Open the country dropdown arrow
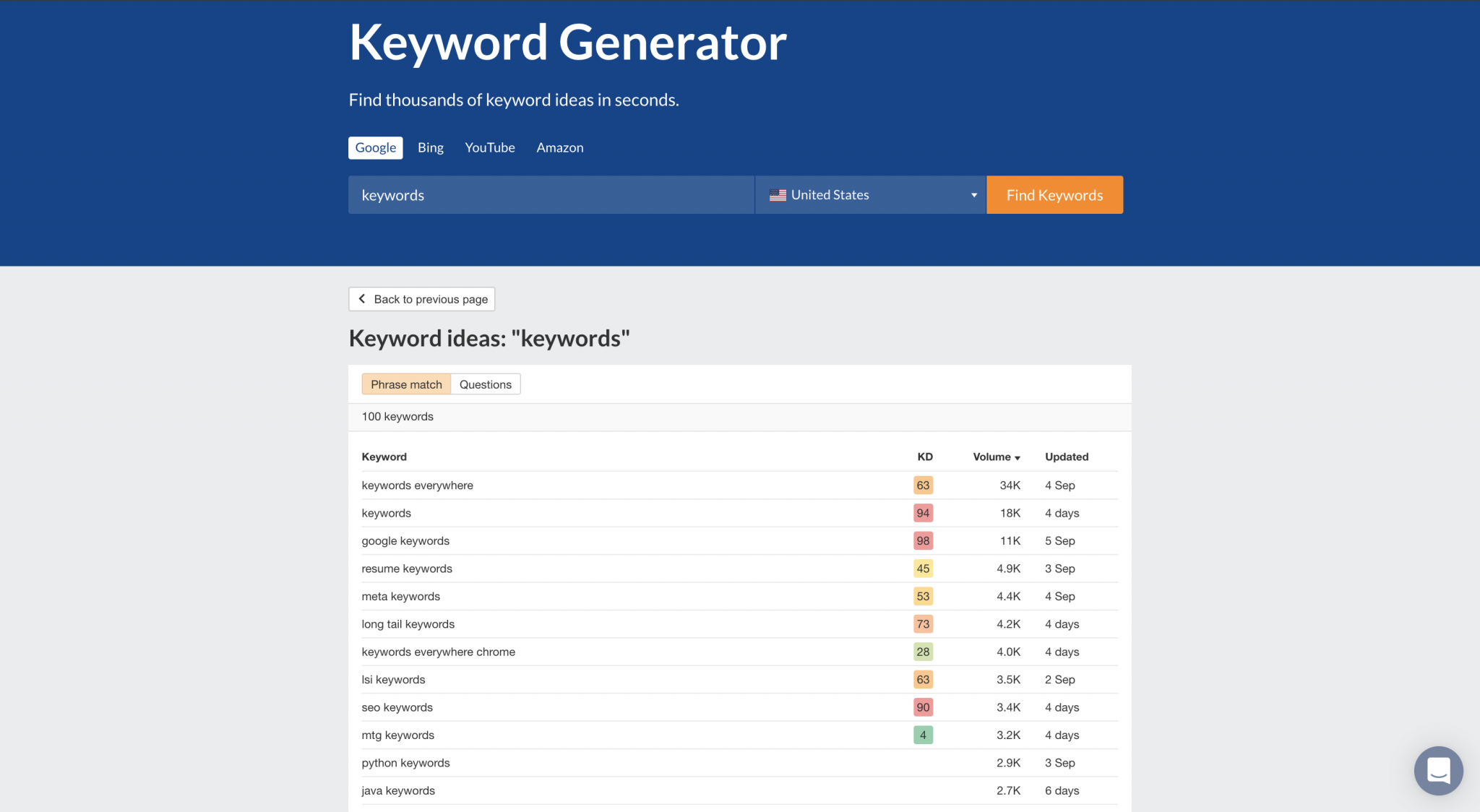The image size is (1480, 812). 973,195
